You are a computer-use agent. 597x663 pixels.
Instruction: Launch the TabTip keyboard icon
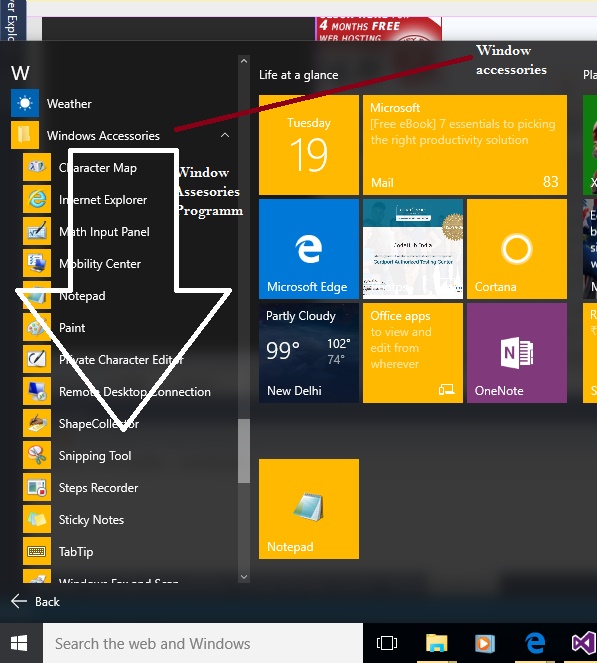37,551
